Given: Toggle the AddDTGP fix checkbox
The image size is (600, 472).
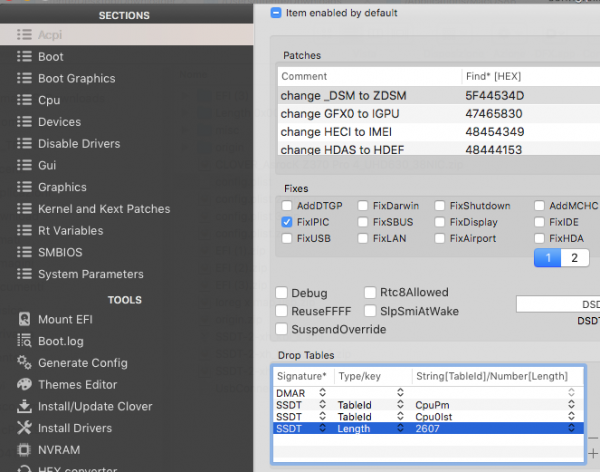Looking at the screenshot, I should coord(288,206).
